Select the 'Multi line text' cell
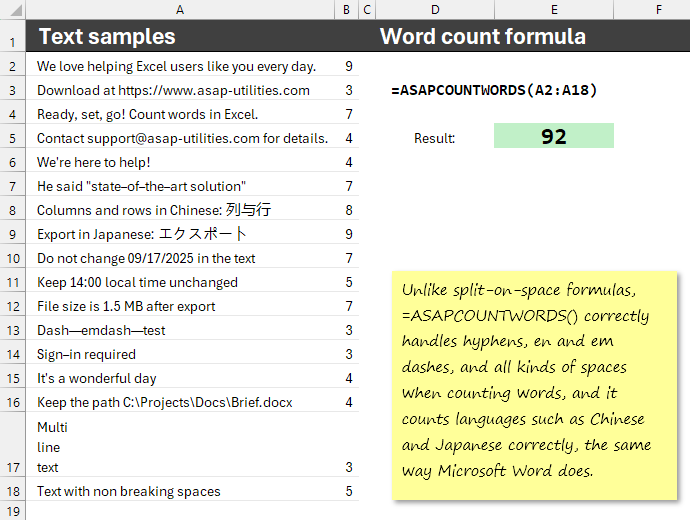Image resolution: width=690 pixels, height=520 pixels. 180,444
